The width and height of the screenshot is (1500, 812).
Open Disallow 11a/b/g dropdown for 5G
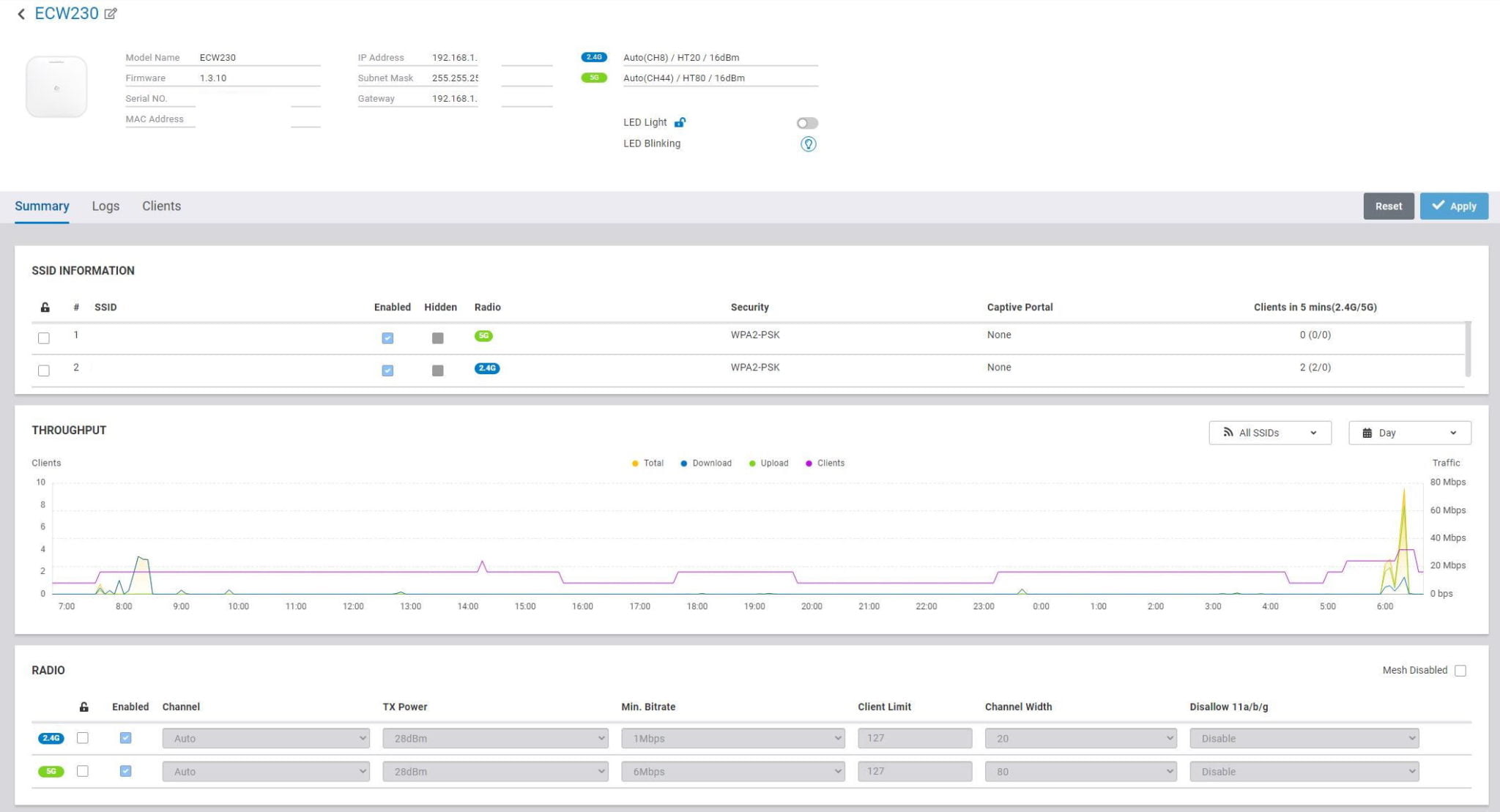[x=1304, y=771]
